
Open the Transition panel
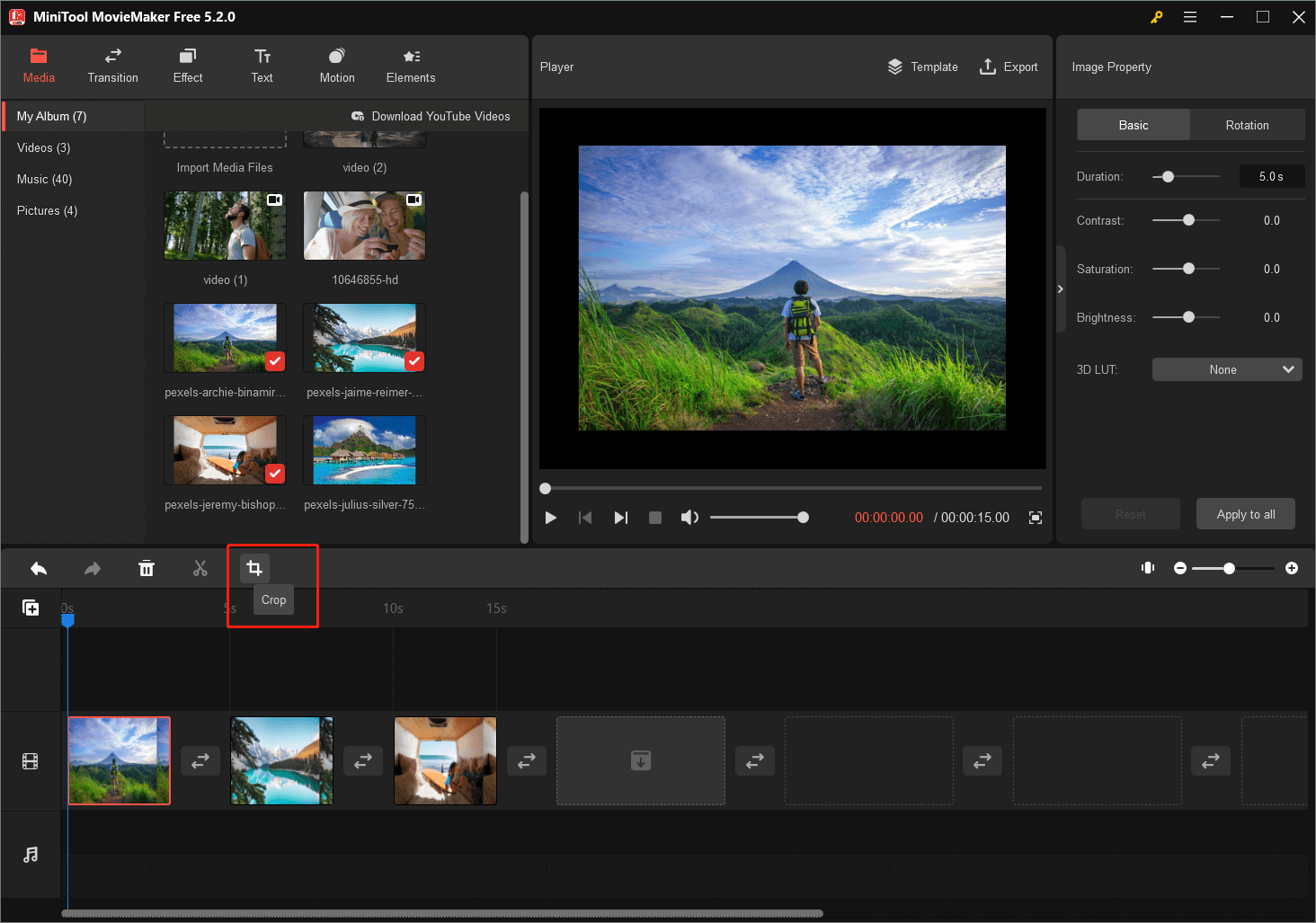pos(112,65)
